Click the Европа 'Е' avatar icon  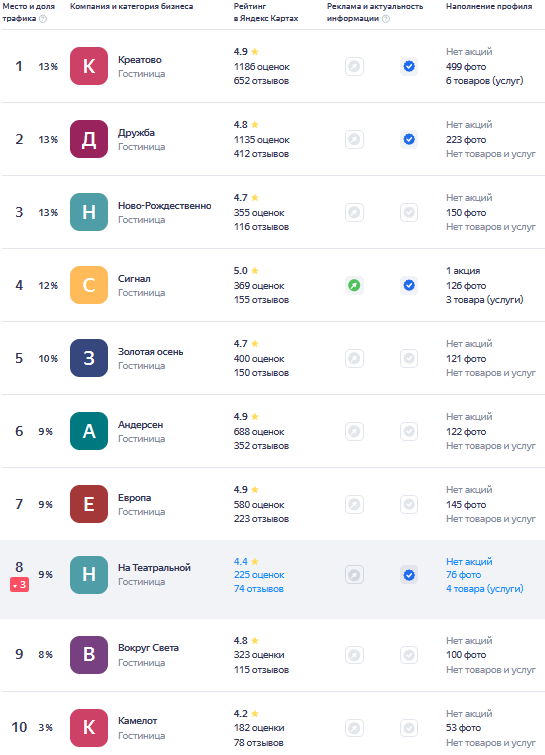coord(89,504)
